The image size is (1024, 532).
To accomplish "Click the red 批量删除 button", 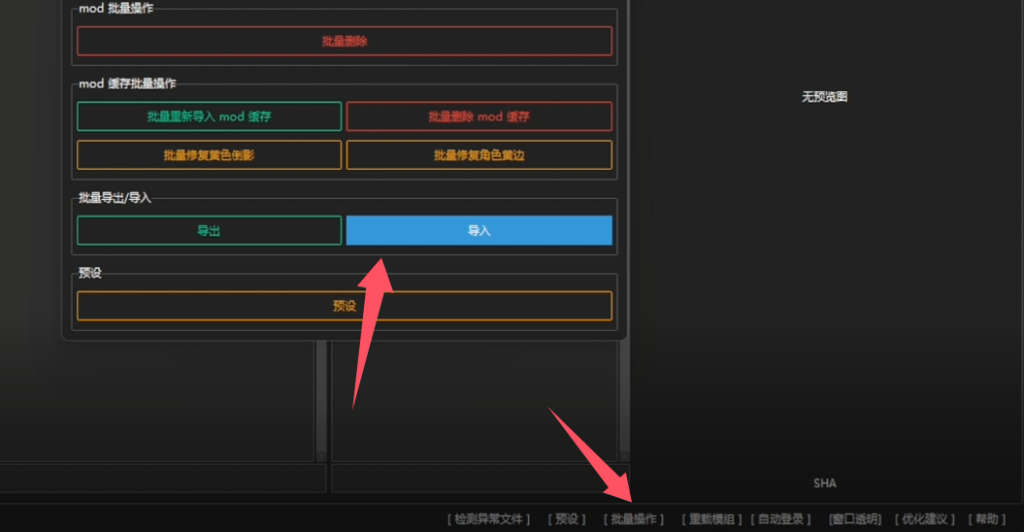I will pos(344,41).
